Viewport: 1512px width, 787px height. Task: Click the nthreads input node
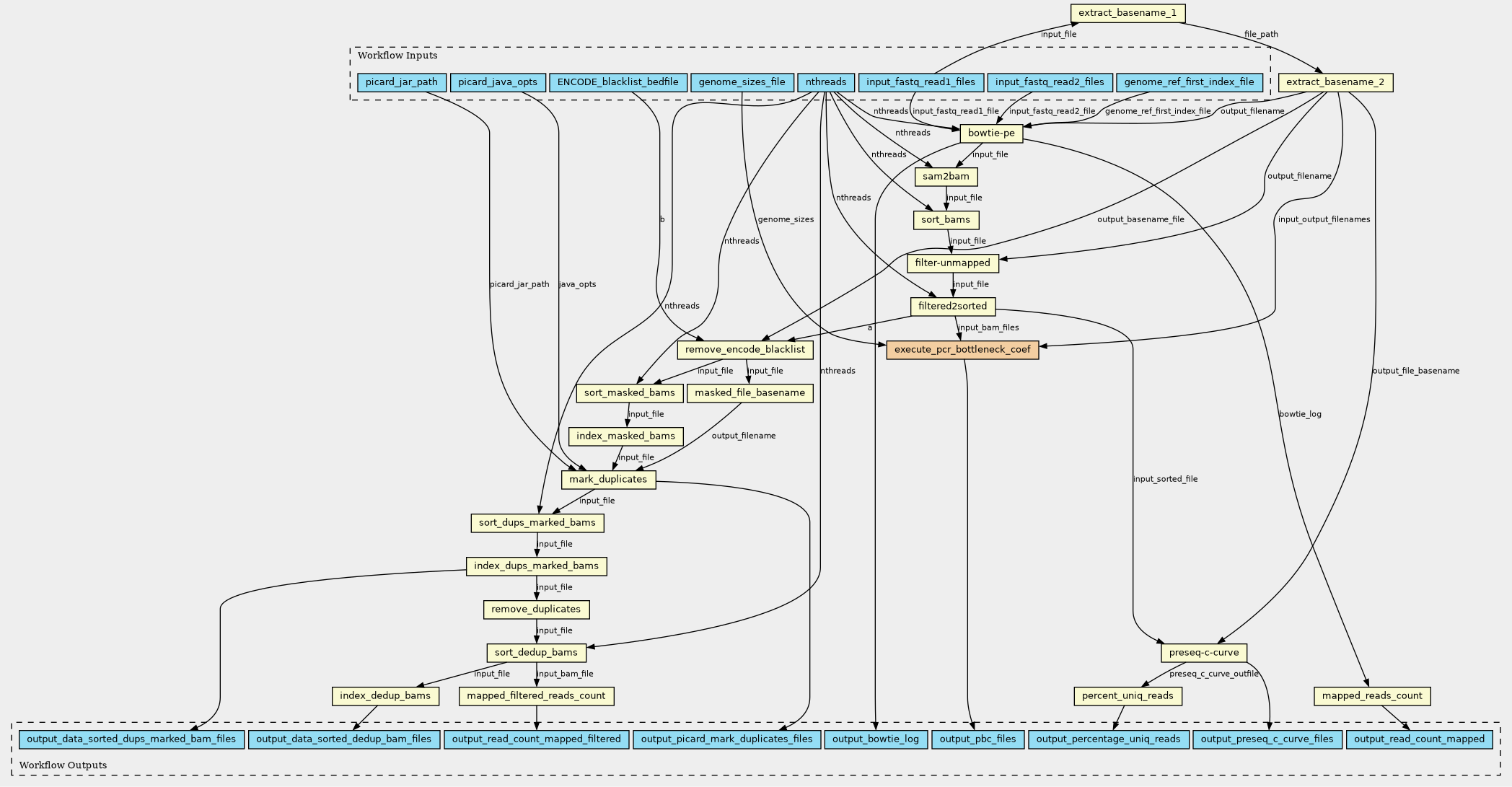click(x=825, y=82)
